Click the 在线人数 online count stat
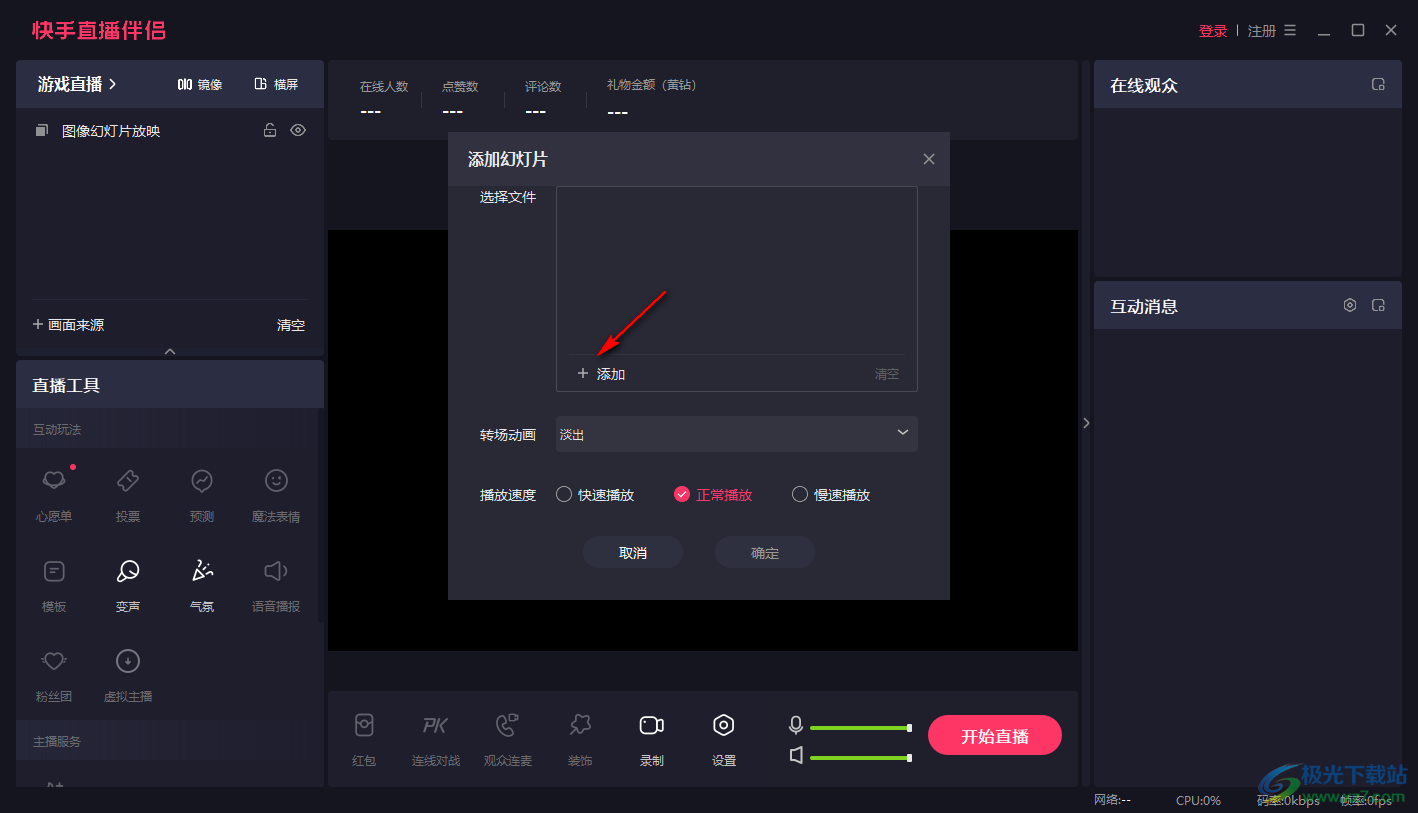The width and height of the screenshot is (1418, 813). (x=384, y=99)
